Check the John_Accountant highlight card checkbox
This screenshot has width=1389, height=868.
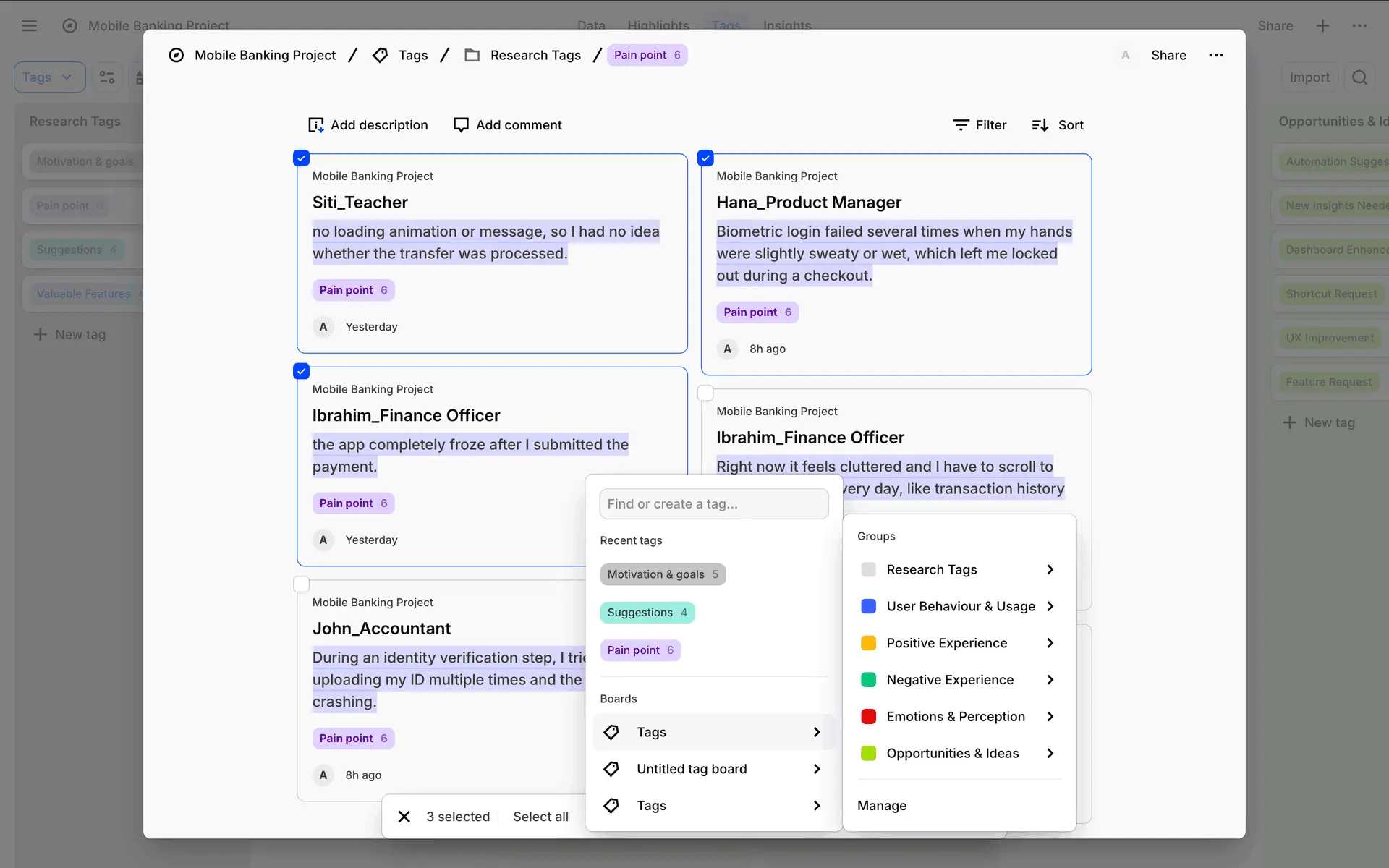(x=302, y=584)
